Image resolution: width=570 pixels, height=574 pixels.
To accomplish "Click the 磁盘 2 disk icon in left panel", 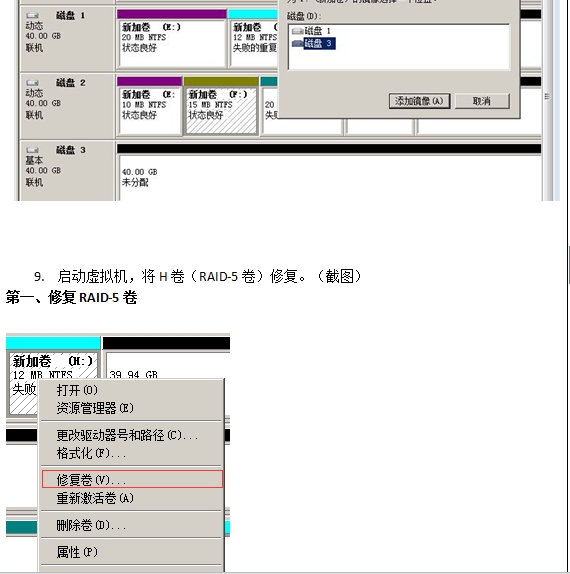I will (x=32, y=82).
